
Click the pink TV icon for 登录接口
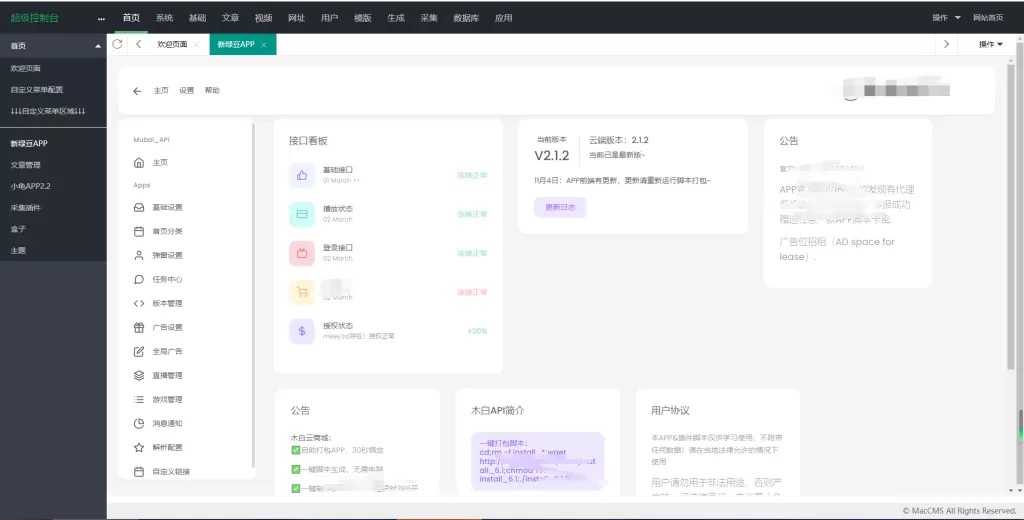coord(302,253)
